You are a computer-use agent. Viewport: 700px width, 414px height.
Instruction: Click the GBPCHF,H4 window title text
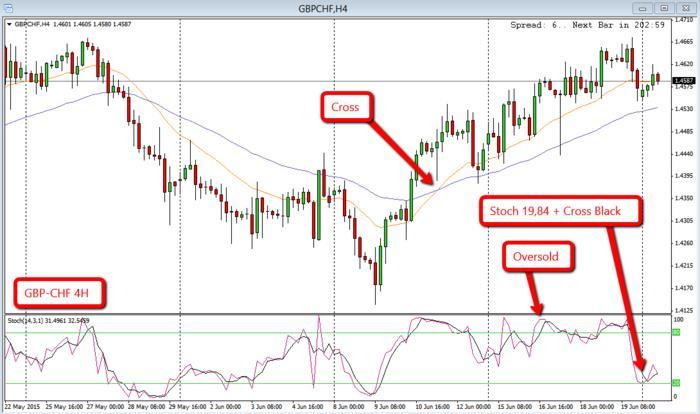(323, 9)
